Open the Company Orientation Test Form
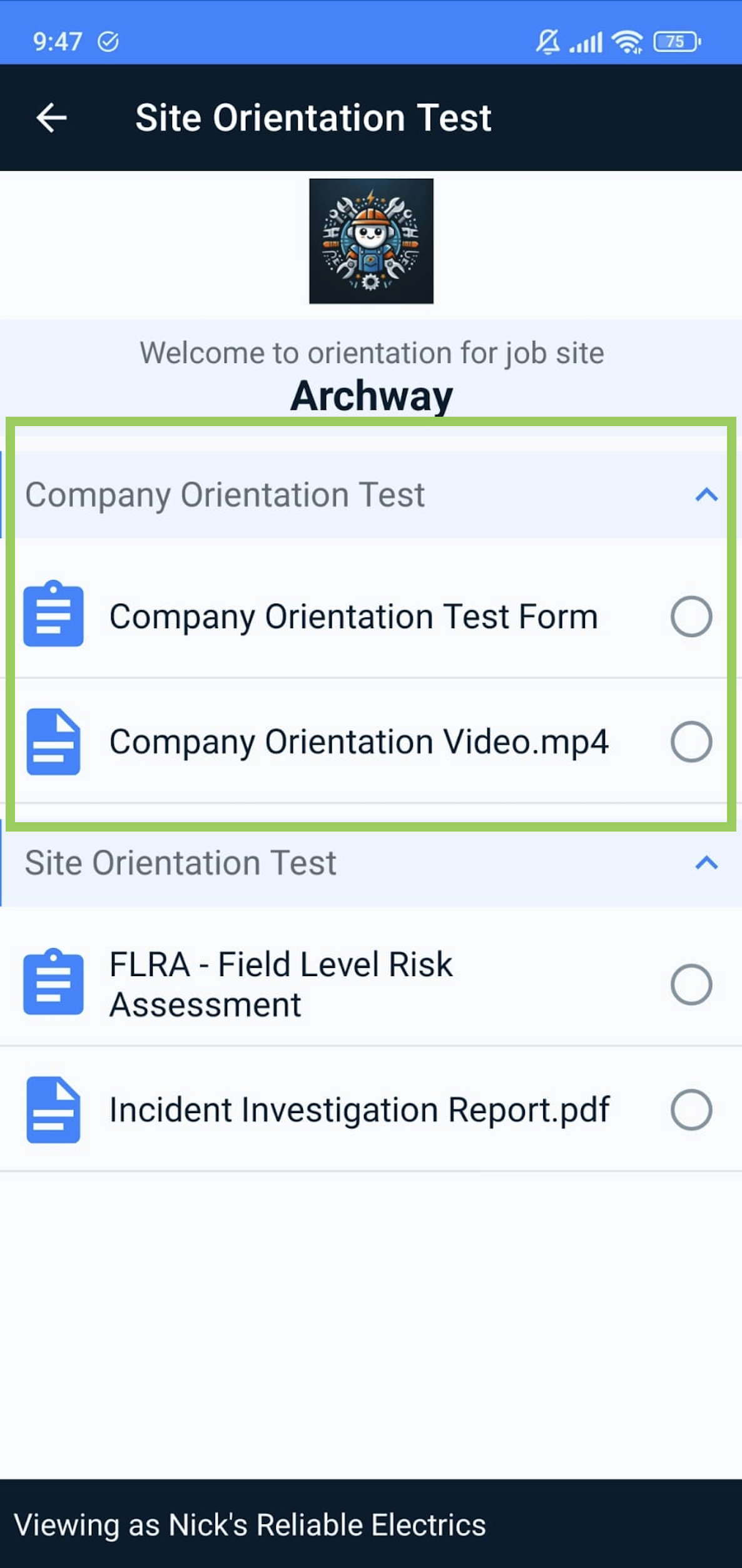Screen dimensions: 742x1568 (x=353, y=616)
